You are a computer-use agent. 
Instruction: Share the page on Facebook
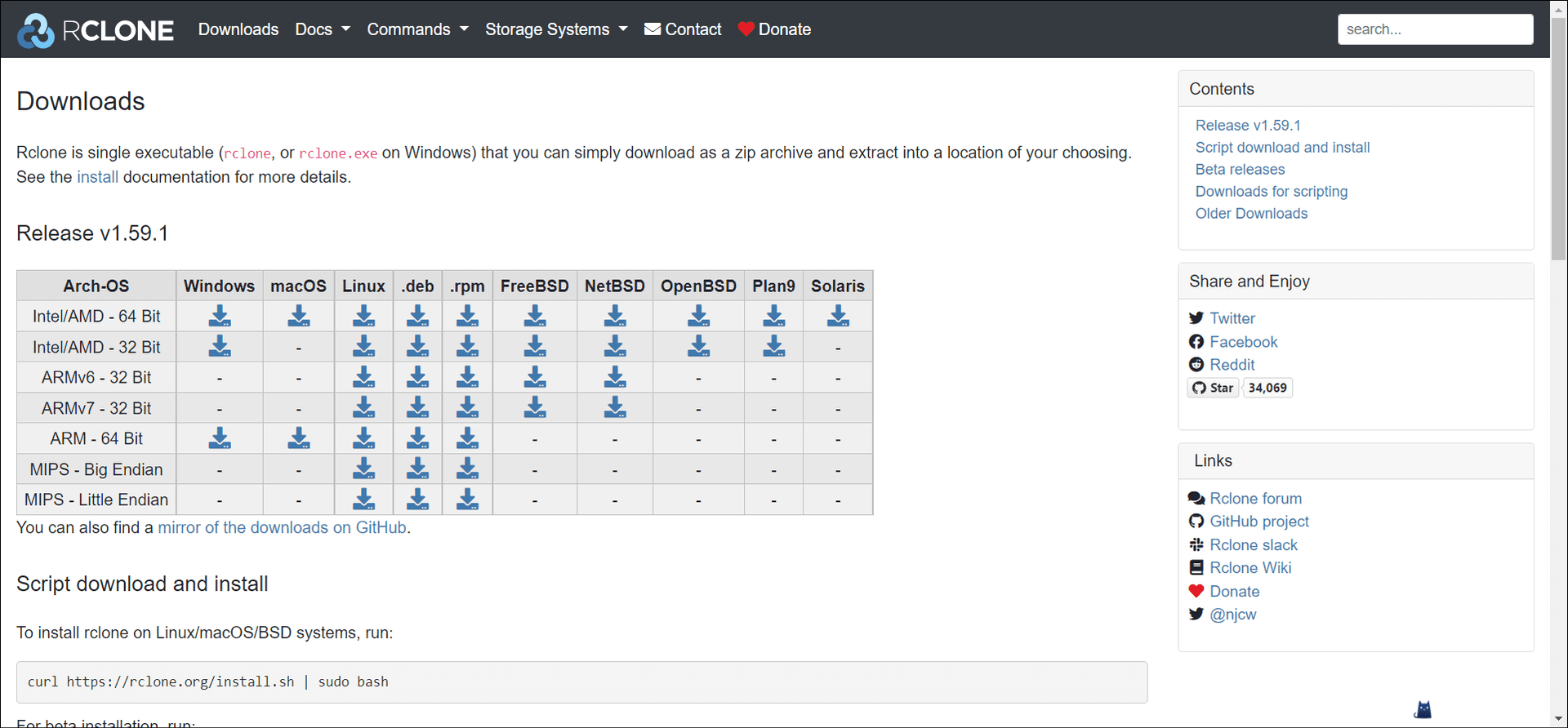(x=1243, y=342)
